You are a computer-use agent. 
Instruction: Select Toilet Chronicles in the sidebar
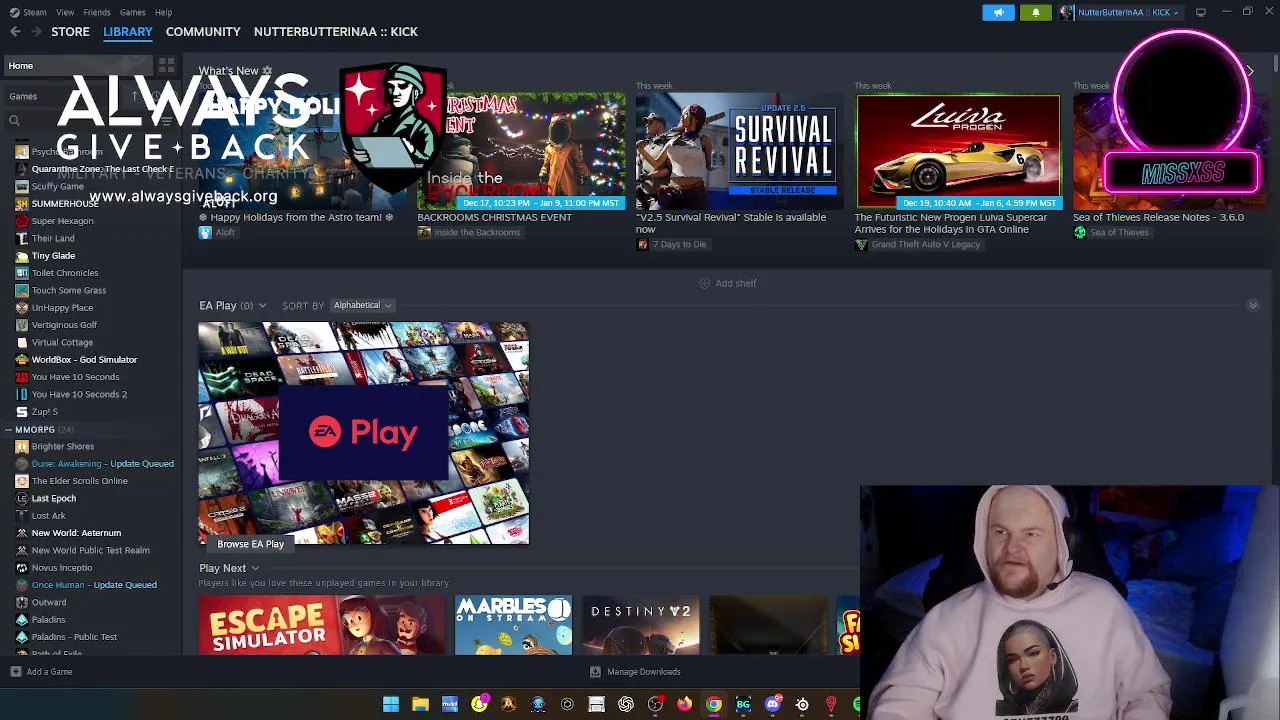(x=65, y=273)
